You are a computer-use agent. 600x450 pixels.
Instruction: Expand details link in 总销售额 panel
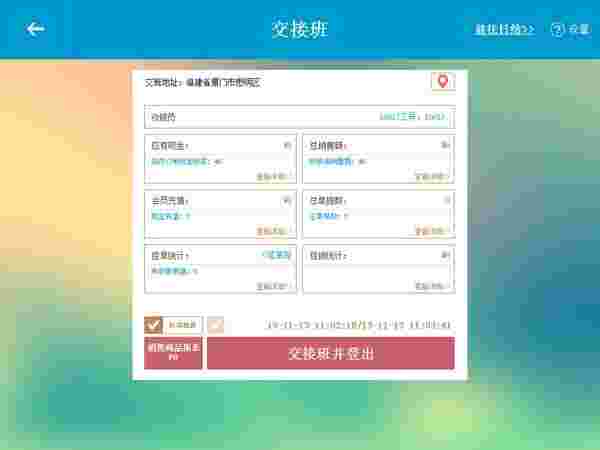pos(430,177)
